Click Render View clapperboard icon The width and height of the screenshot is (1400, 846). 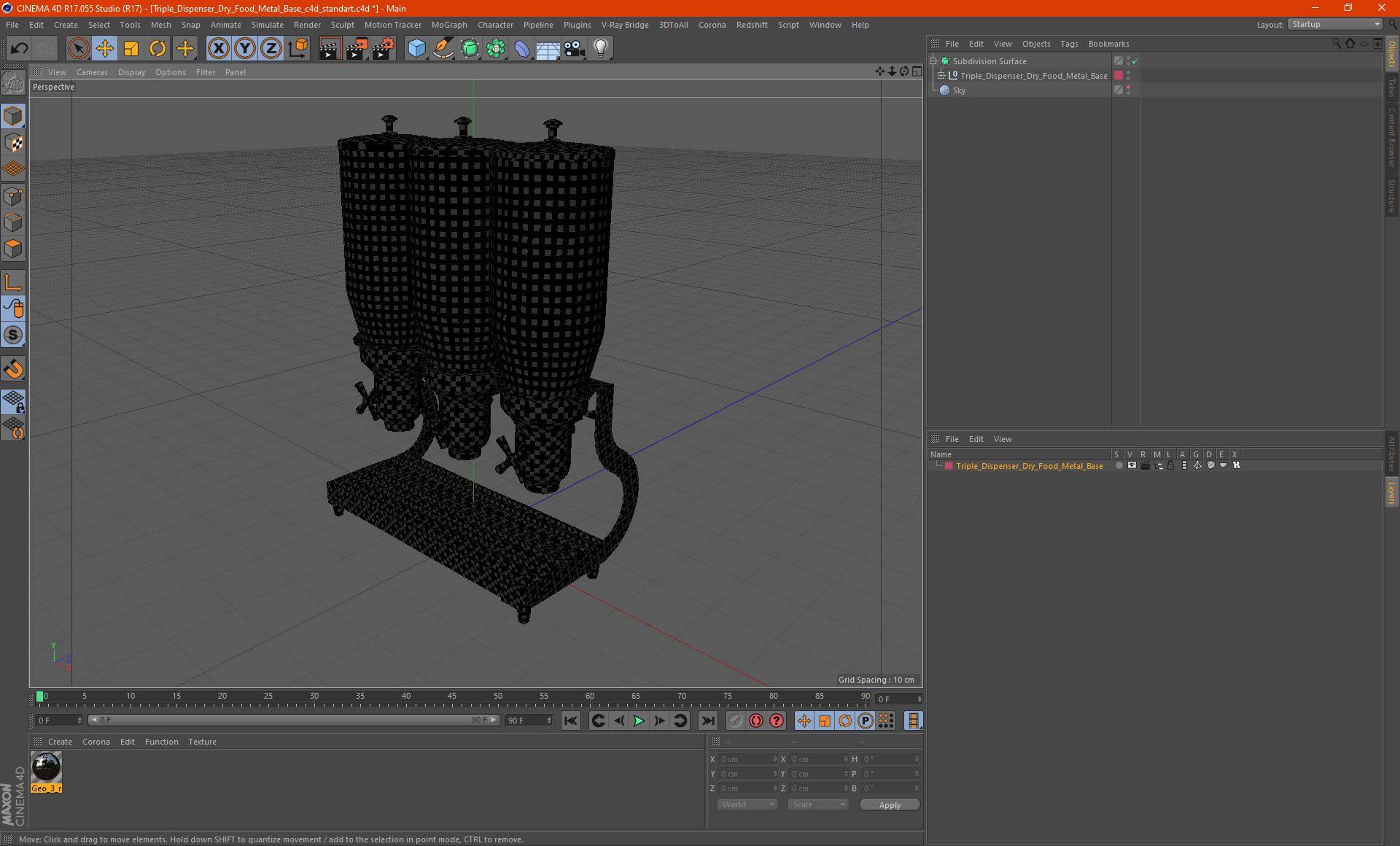[x=330, y=49]
